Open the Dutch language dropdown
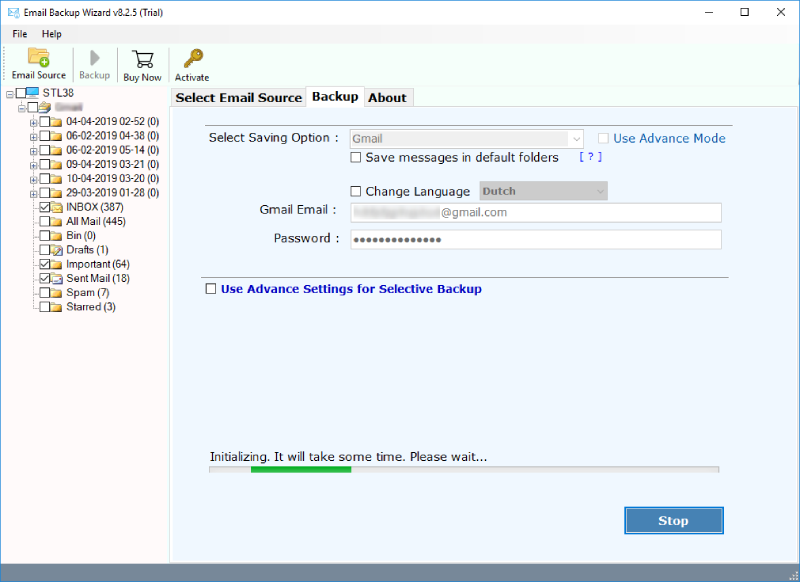The width and height of the screenshot is (800, 582). [x=543, y=191]
